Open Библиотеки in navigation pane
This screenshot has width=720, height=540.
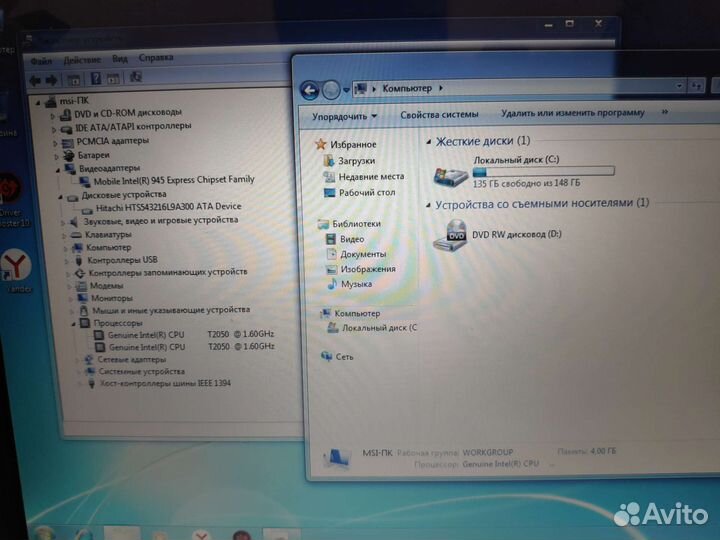[x=356, y=224]
